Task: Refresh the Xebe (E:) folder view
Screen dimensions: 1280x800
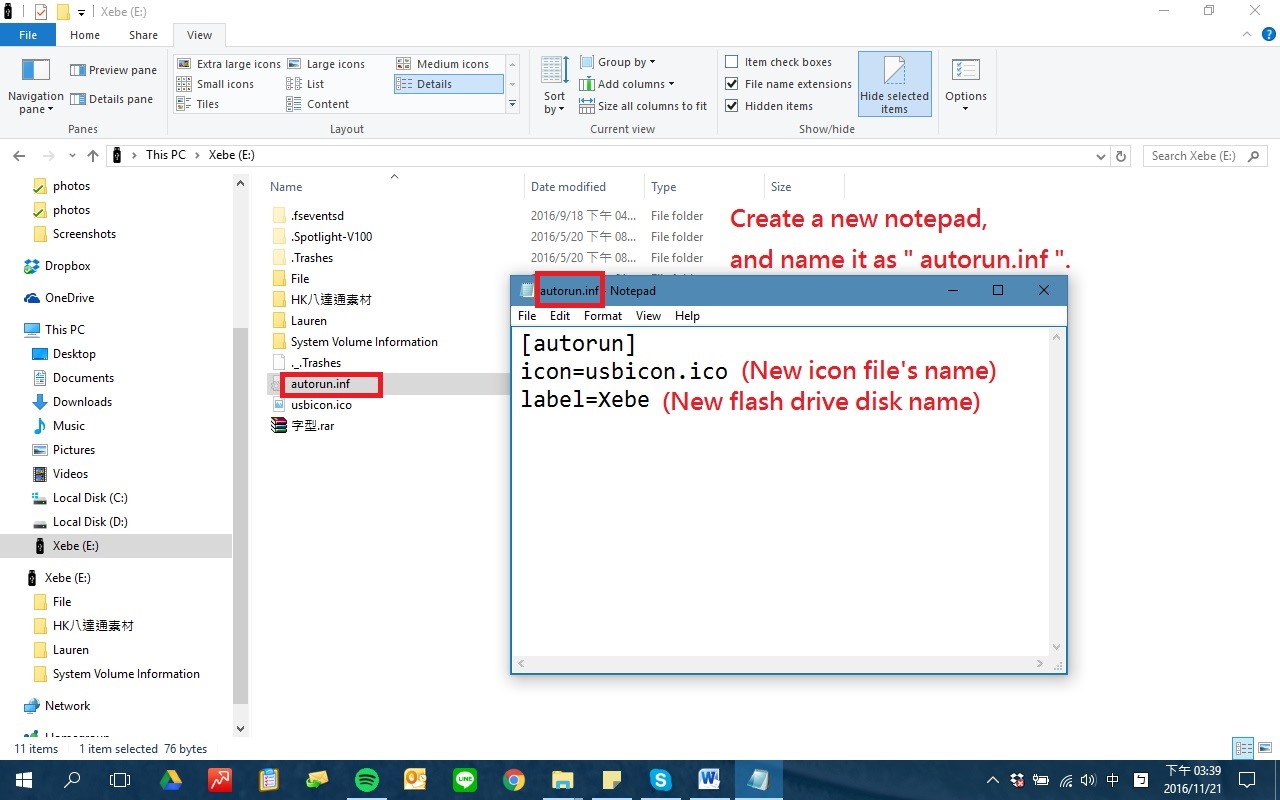Action: pos(1122,156)
